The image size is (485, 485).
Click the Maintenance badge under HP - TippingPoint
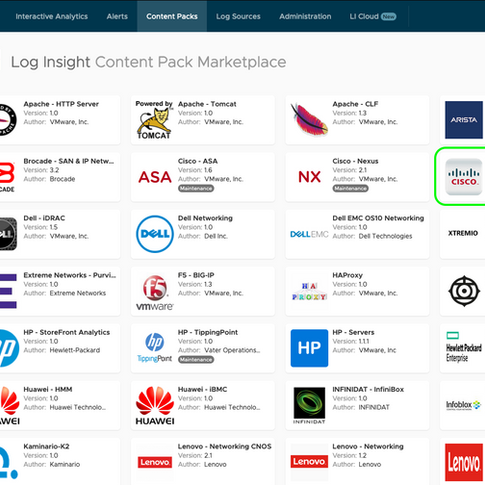196,360
